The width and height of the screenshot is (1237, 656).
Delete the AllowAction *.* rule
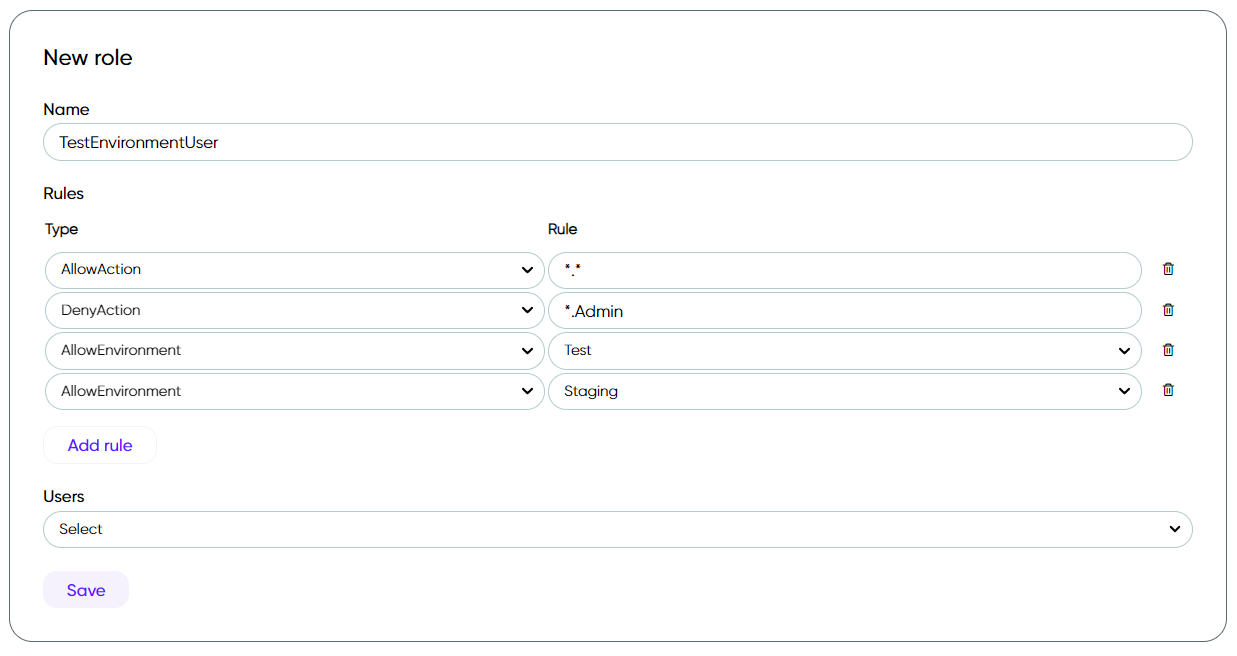1168,269
